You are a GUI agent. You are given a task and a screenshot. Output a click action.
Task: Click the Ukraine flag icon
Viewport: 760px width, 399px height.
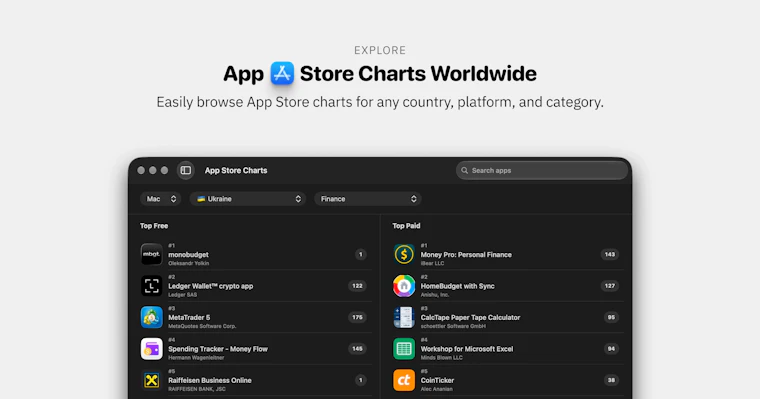(x=201, y=199)
